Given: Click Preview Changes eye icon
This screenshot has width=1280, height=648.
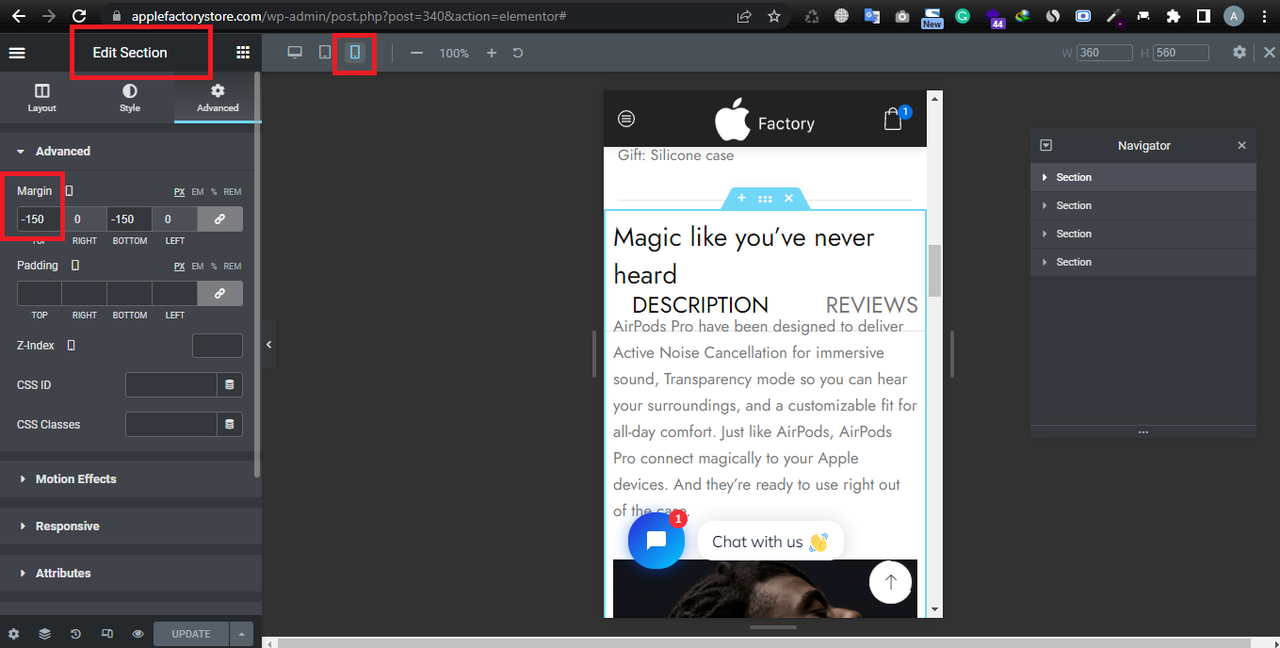Looking at the screenshot, I should tap(138, 634).
